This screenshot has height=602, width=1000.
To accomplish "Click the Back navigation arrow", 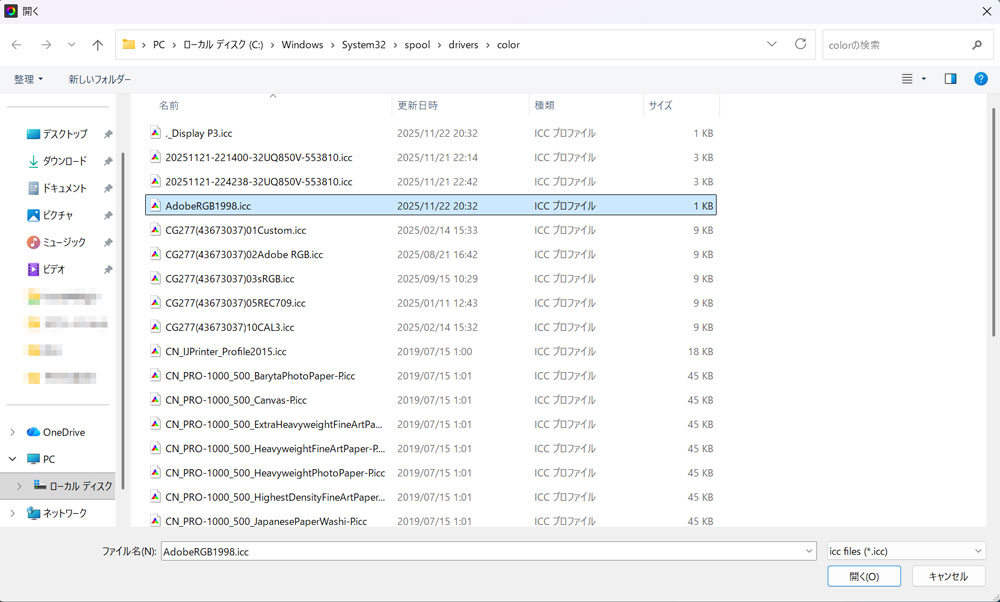I will tap(16, 45).
